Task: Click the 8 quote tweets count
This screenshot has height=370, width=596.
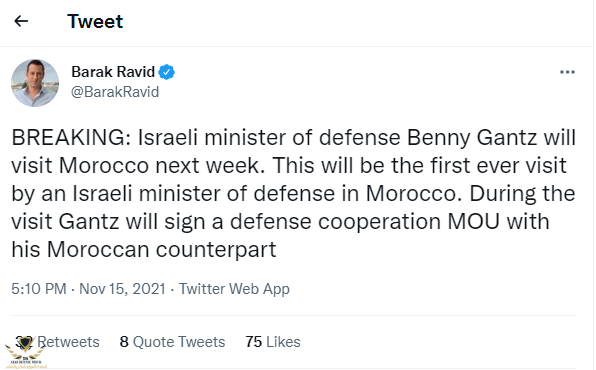Action: 124,342
